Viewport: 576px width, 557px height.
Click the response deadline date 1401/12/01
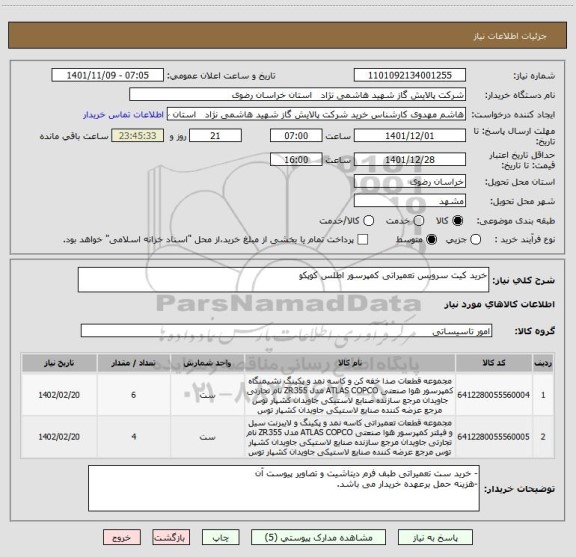(x=410, y=136)
